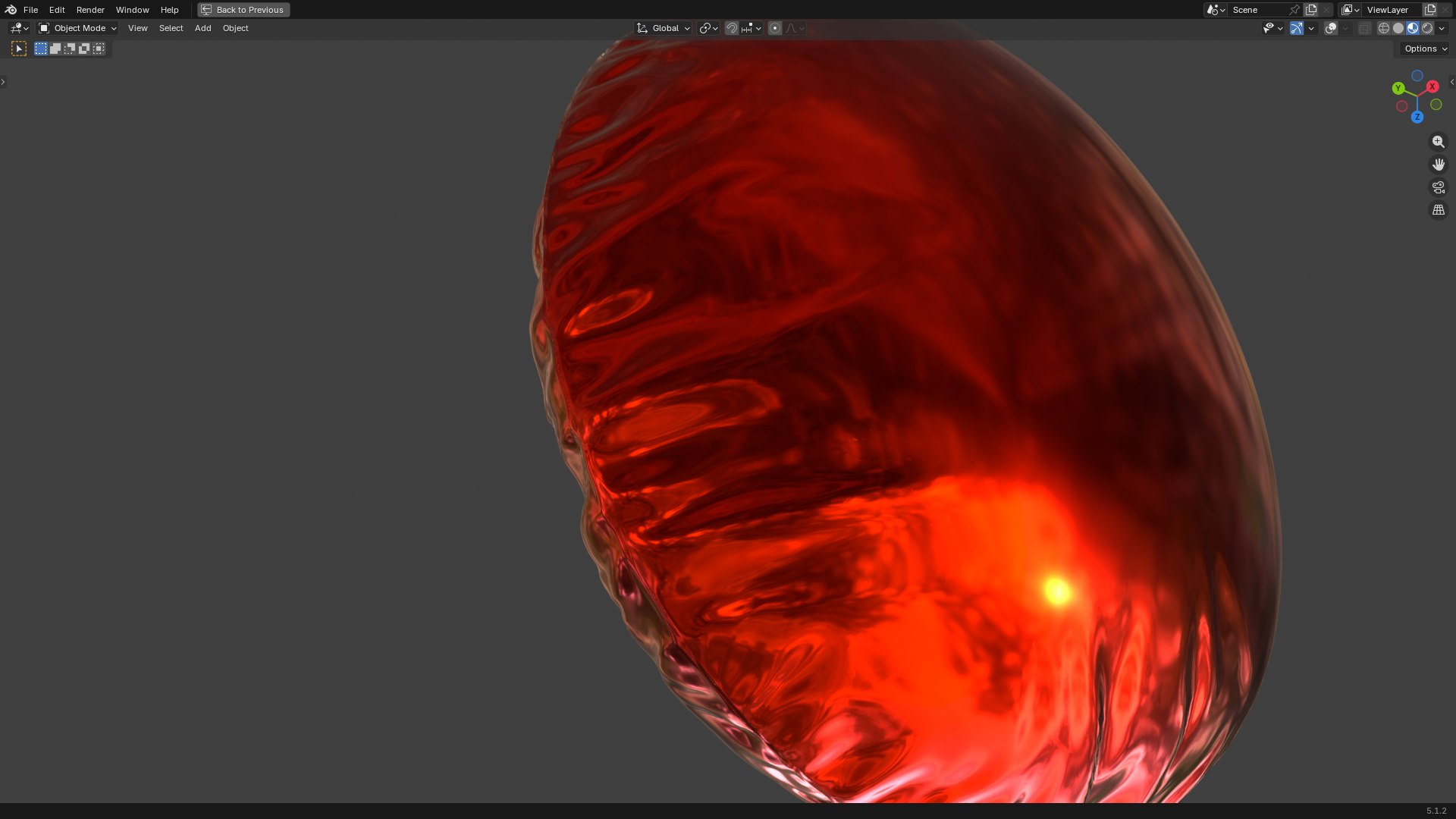Align view to green Y axis gizmo

1398,89
